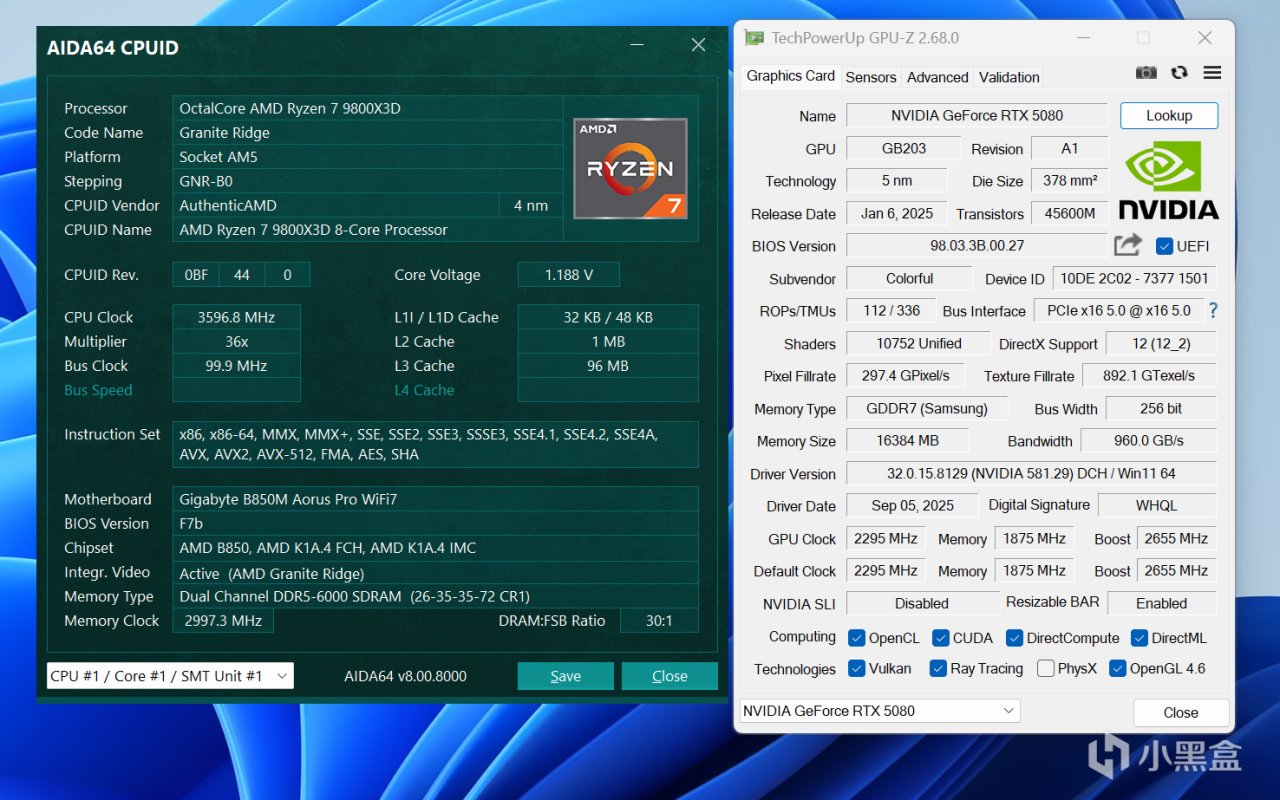The image size is (1280, 800).
Task: Toggle the CUDA checkbox
Action: (x=940, y=638)
